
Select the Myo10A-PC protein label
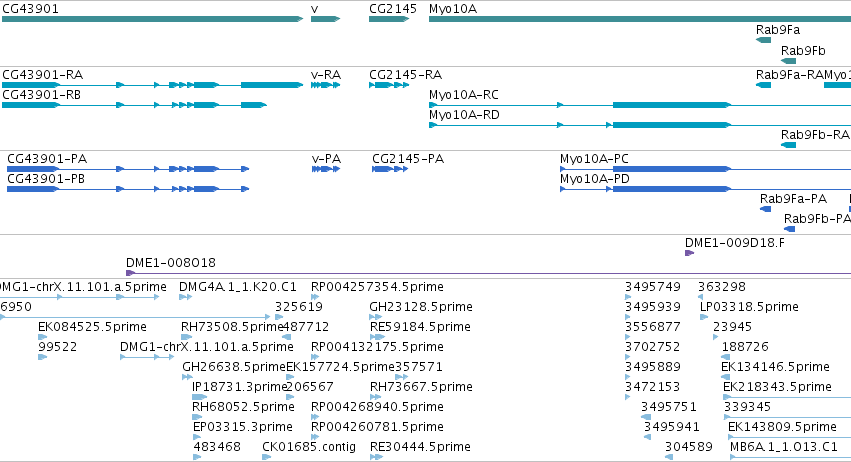click(594, 159)
